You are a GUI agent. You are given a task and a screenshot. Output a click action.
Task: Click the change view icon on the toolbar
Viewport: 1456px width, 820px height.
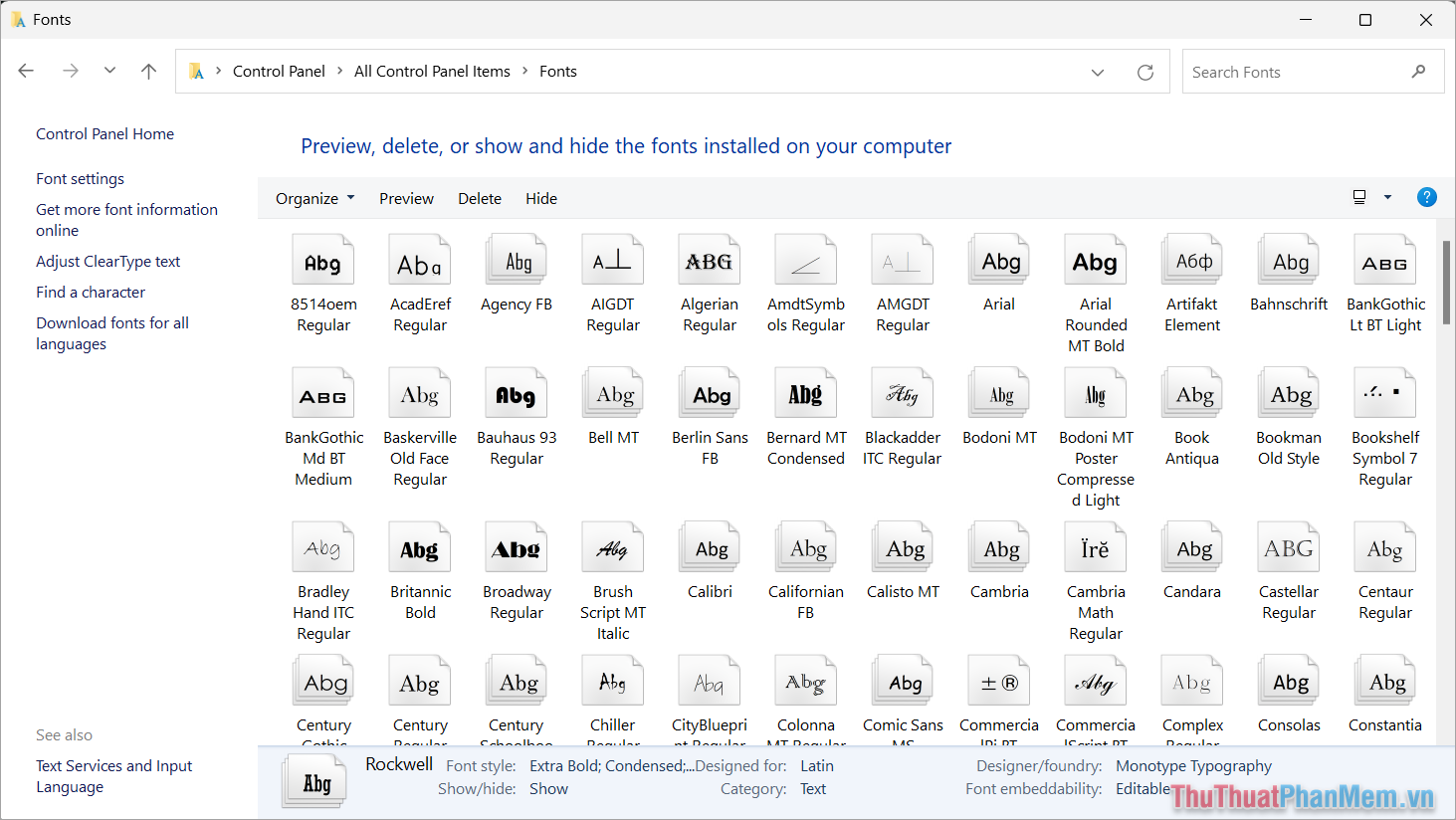[1358, 196]
